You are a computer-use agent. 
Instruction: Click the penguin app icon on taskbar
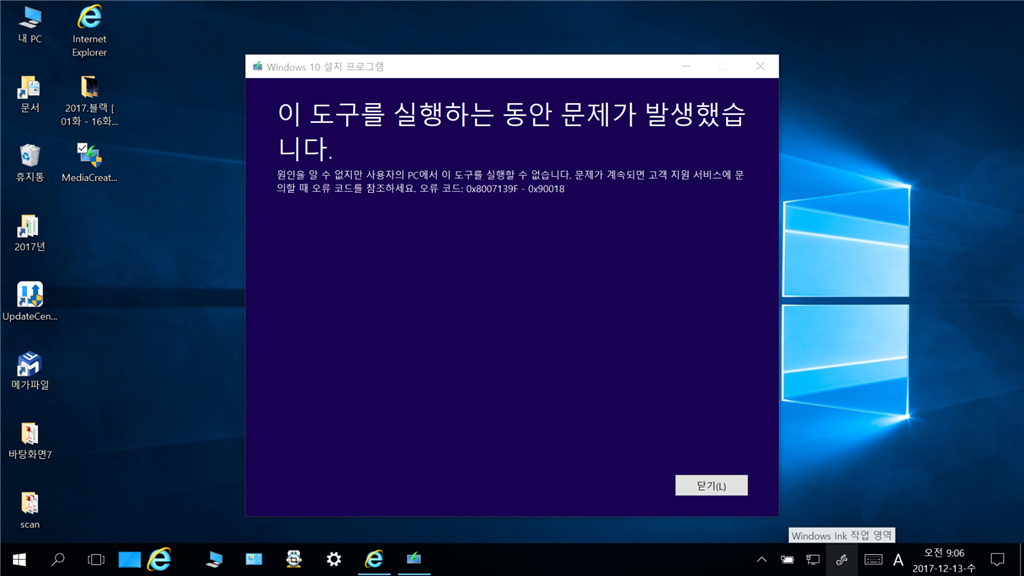[x=294, y=560]
